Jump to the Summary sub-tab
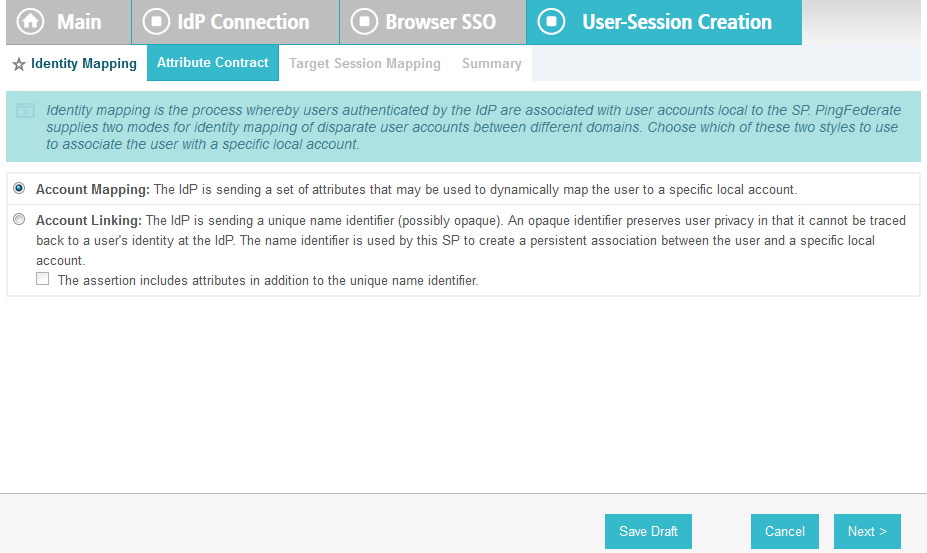Screen dimensions: 927x553 click(491, 64)
